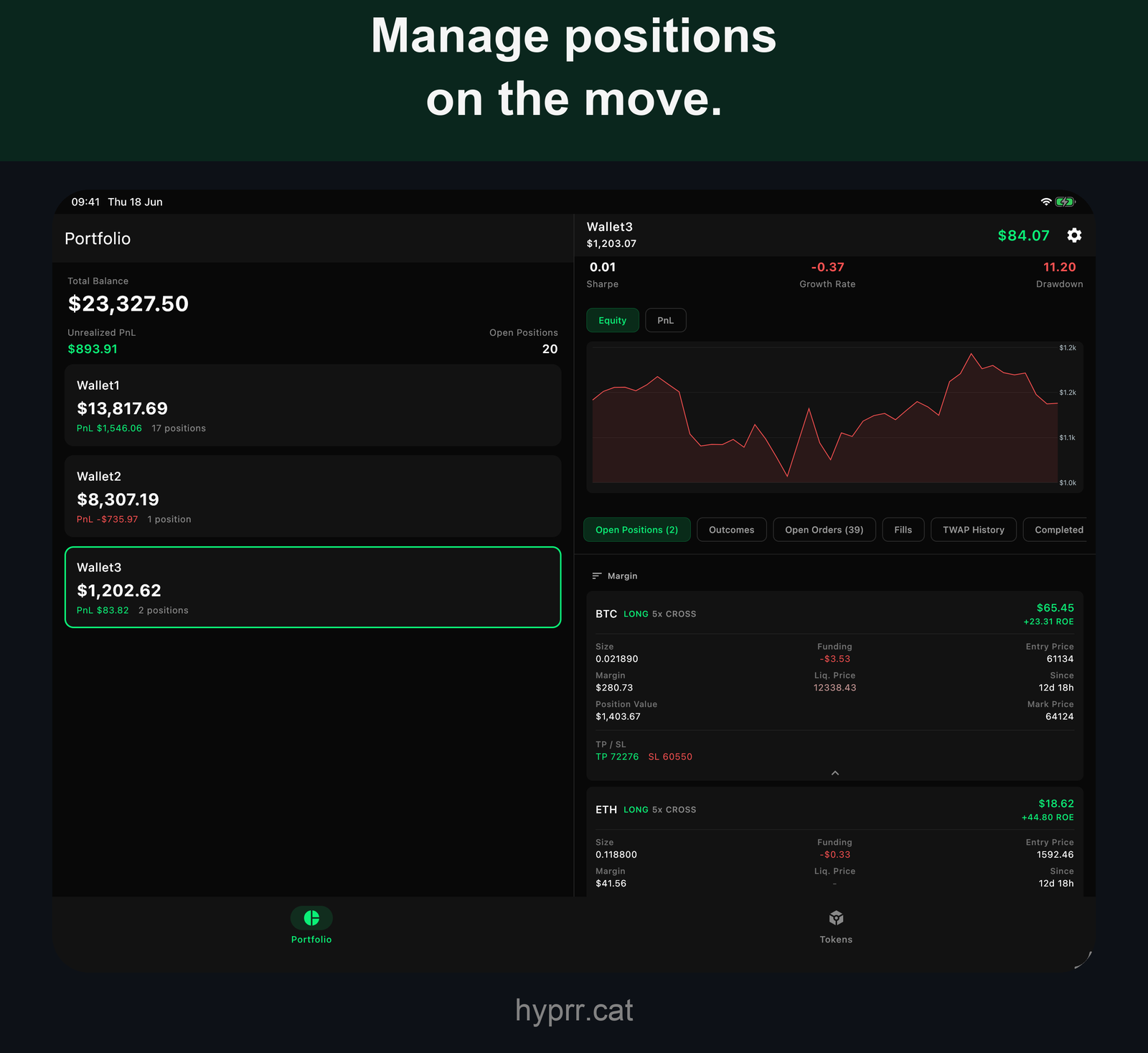Tap the Portfolio navigation label
This screenshot has width=1148, height=1053.
pyautogui.click(x=311, y=940)
